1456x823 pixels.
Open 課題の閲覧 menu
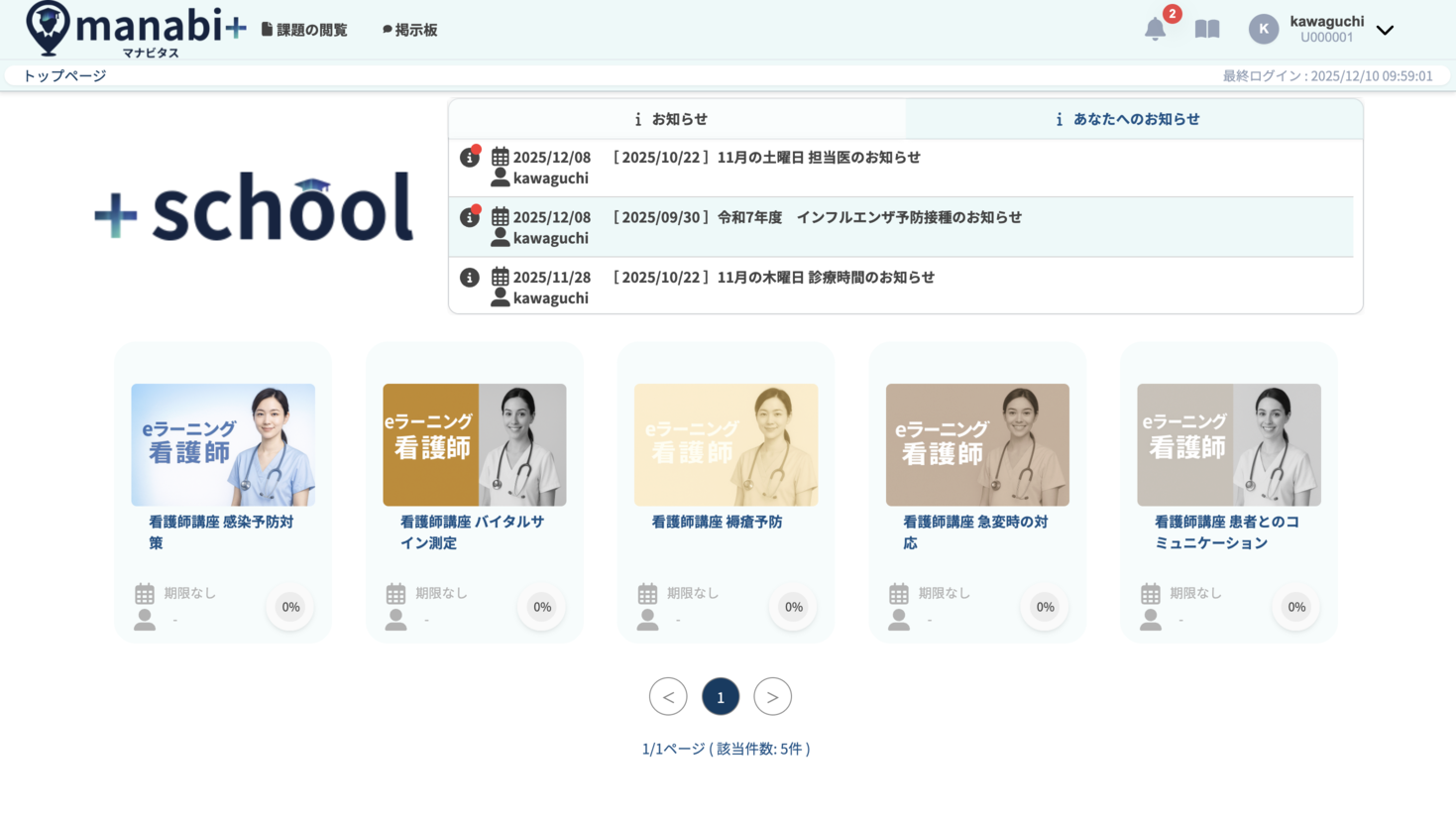[304, 30]
